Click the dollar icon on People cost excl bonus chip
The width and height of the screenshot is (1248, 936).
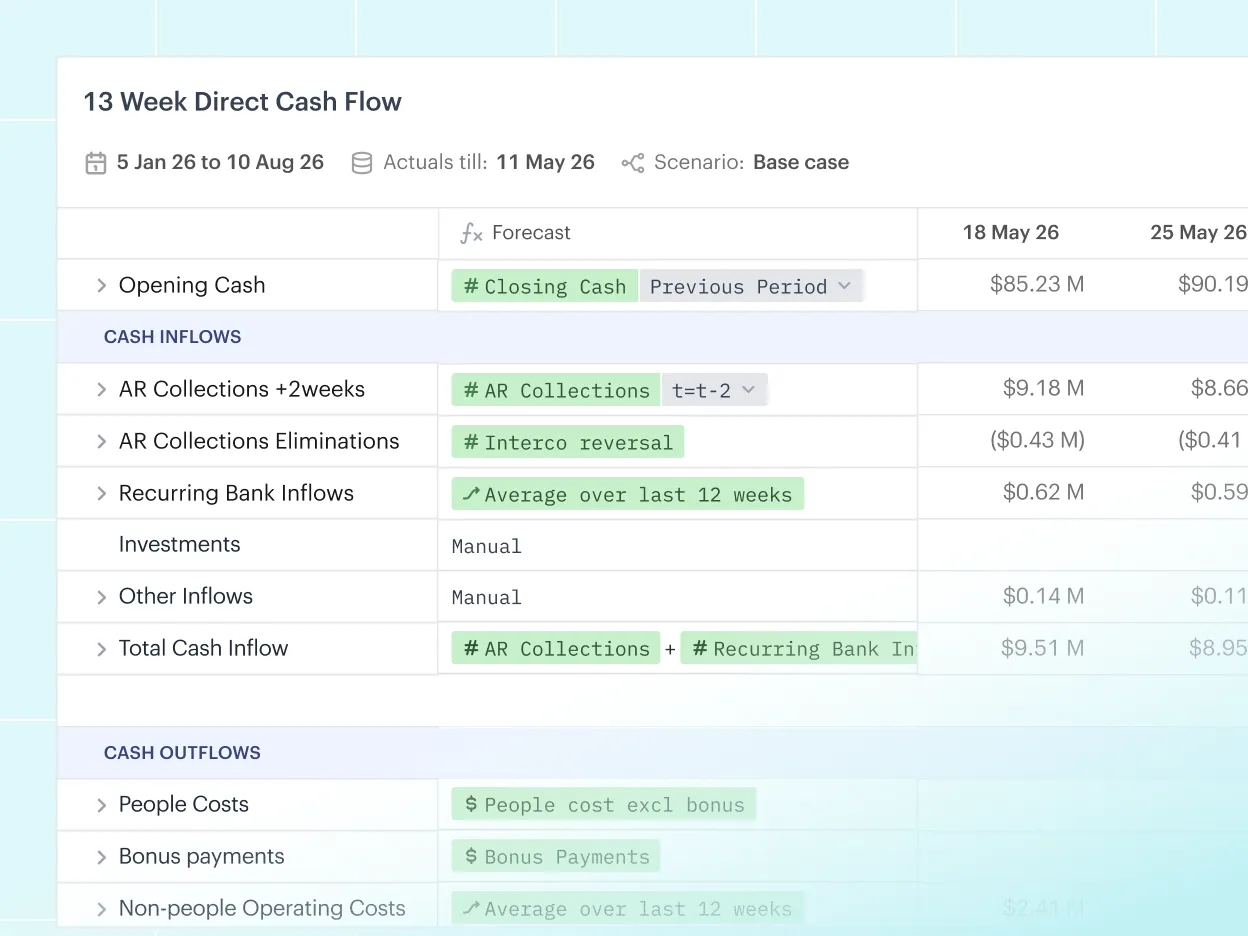[471, 805]
